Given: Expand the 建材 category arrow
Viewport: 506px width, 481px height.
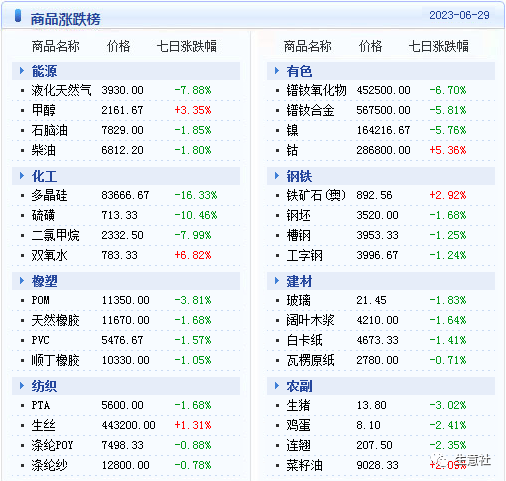Looking at the screenshot, I should click(277, 281).
